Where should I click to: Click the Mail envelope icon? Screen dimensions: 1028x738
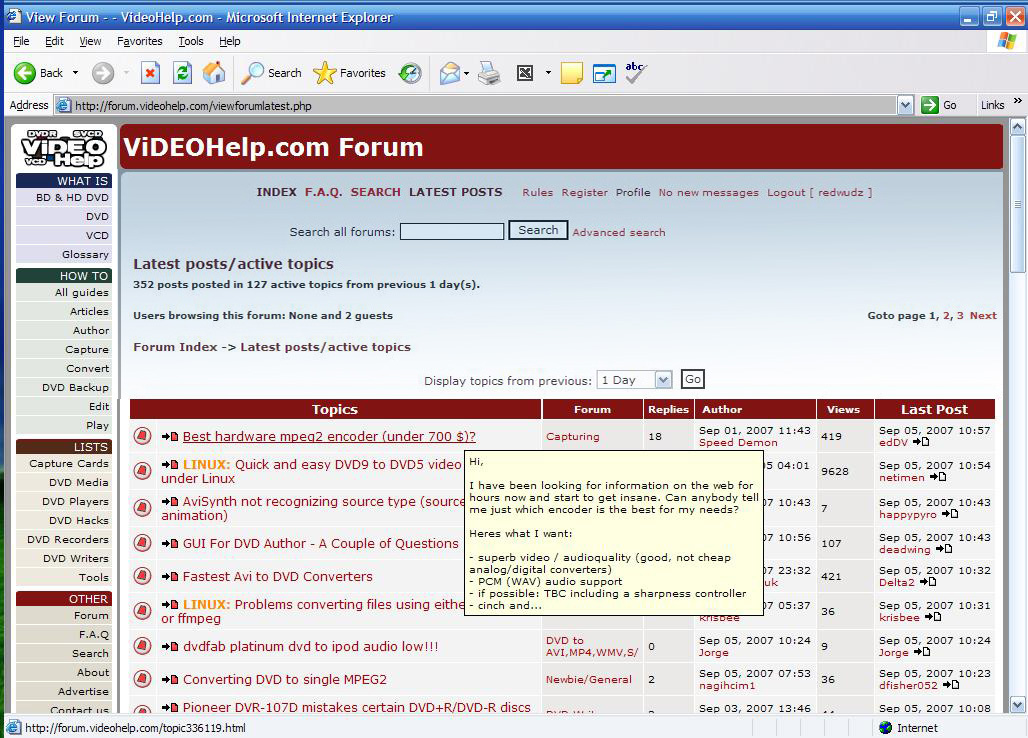[450, 73]
